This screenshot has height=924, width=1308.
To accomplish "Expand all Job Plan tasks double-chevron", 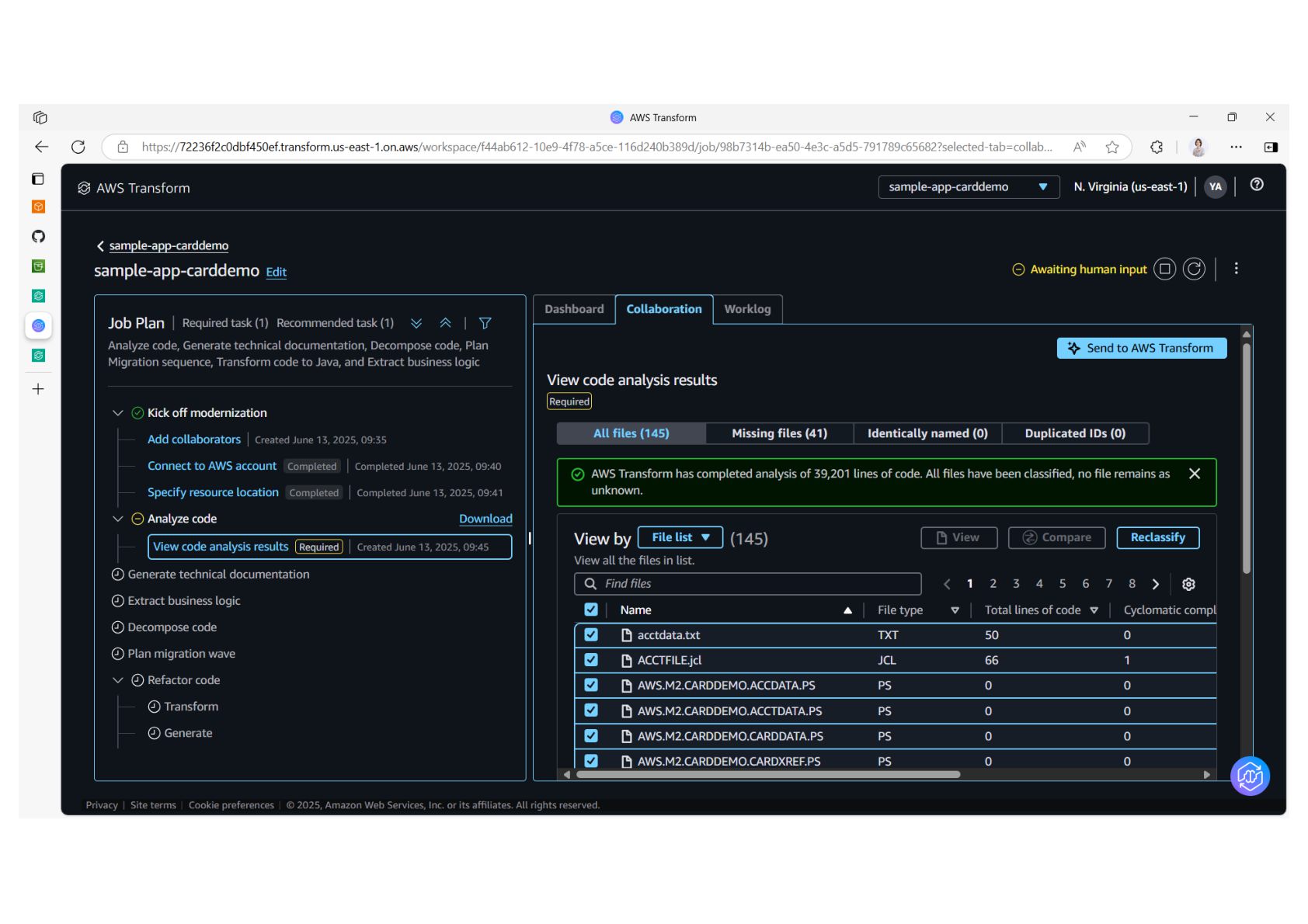I will 416,323.
